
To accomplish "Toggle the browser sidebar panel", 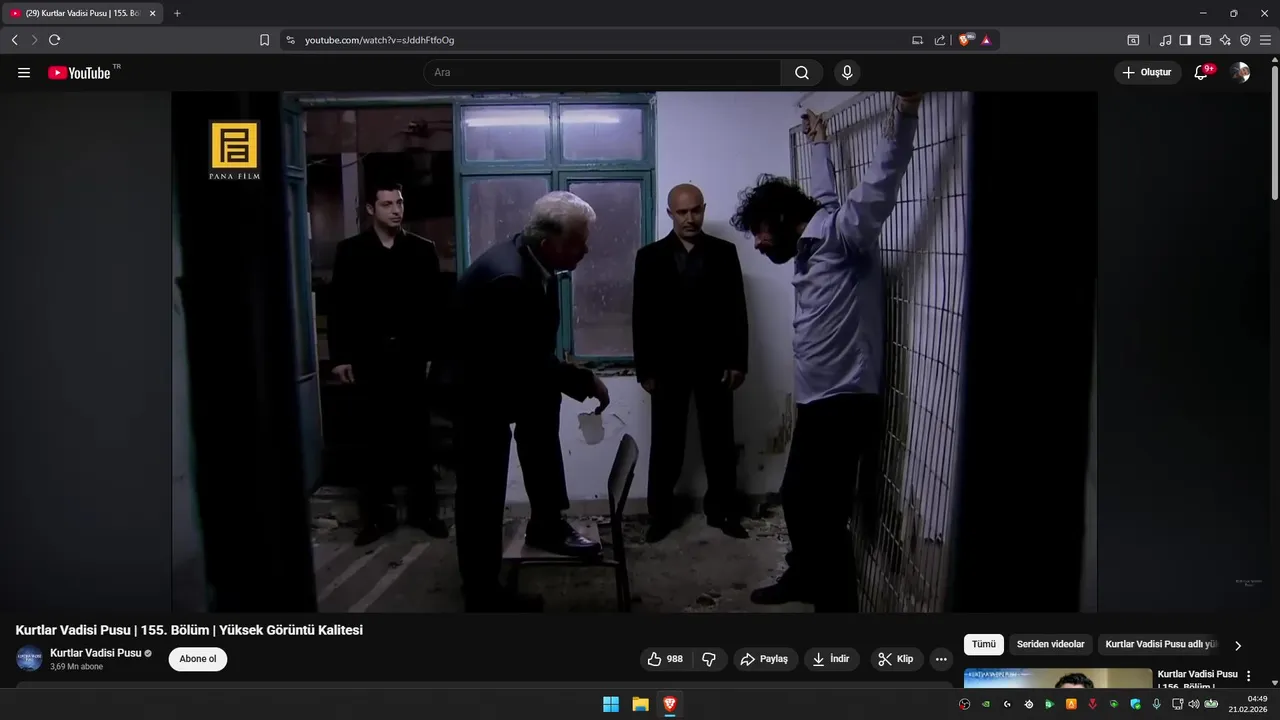I will click(x=1185, y=40).
